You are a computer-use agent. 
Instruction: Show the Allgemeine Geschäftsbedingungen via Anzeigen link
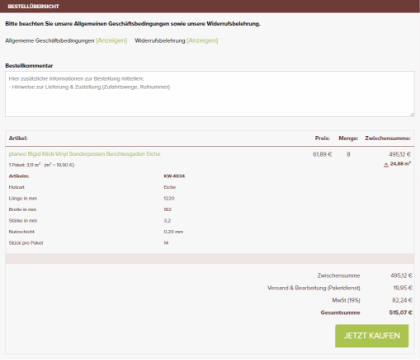pos(111,41)
